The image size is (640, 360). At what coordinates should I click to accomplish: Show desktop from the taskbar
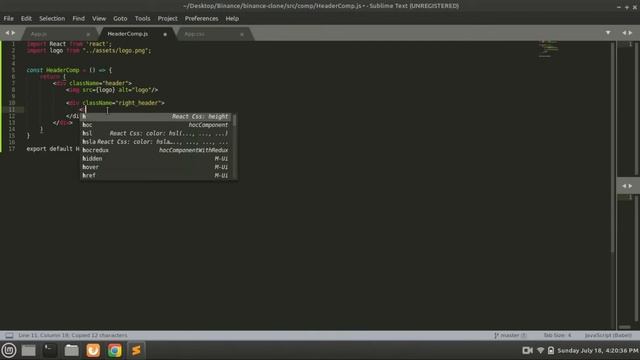(x=29, y=350)
